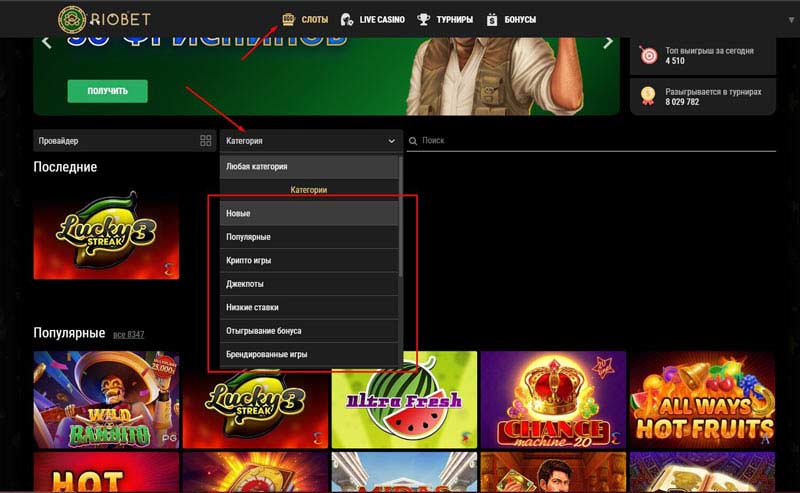Screen dimensions: 800x493
Task: Collapse the Категория dropdown
Action: pyautogui.click(x=391, y=142)
